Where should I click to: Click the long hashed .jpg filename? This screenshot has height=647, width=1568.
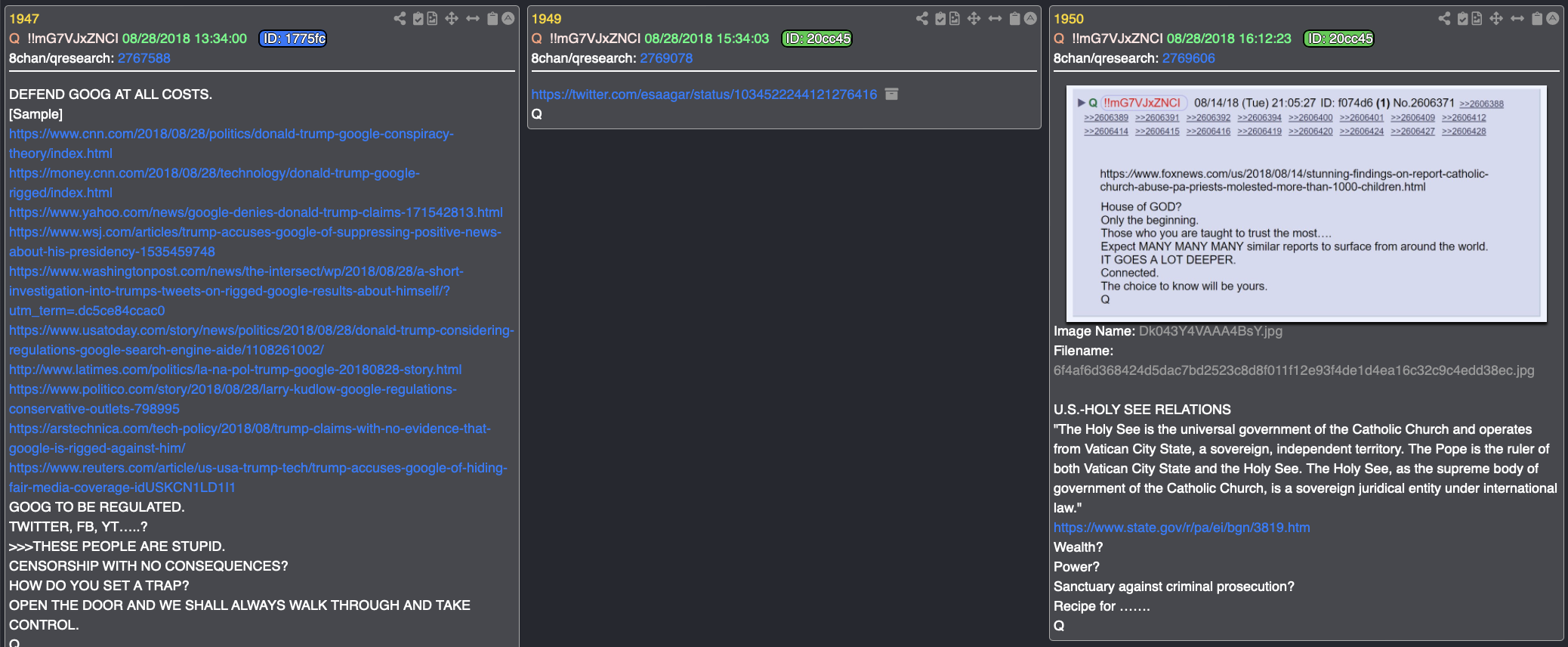coord(1294,370)
